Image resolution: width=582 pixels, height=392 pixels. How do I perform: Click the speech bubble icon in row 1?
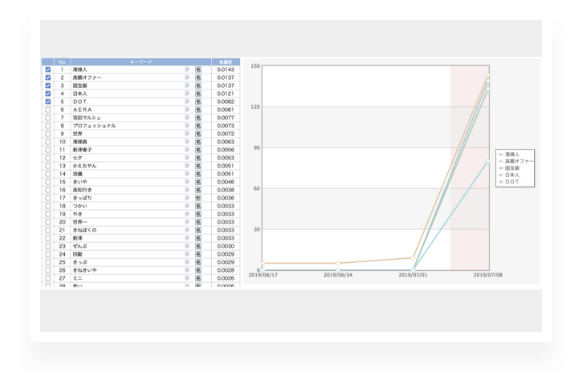[187, 69]
